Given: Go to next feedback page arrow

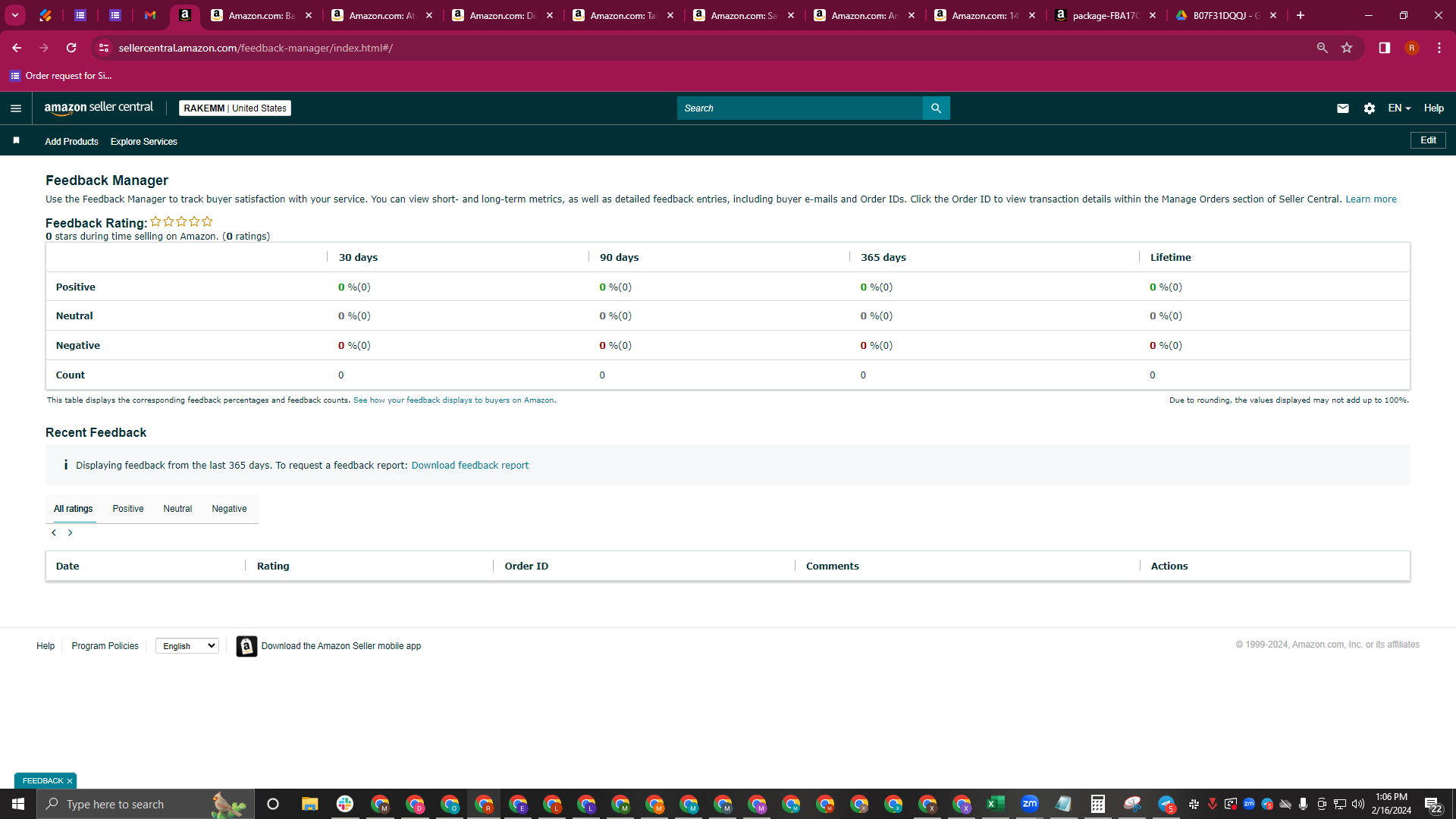Looking at the screenshot, I should click(x=70, y=533).
